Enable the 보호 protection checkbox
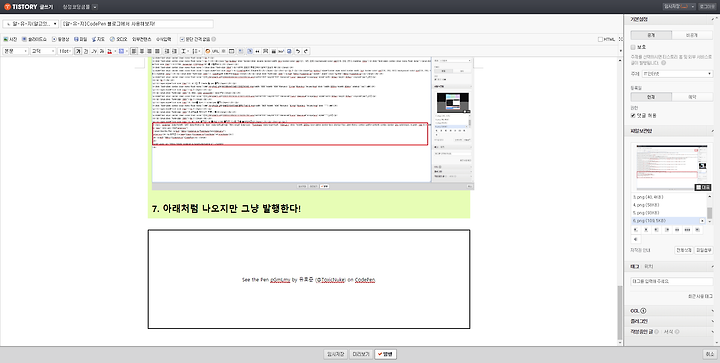The image size is (720, 363). [633, 47]
